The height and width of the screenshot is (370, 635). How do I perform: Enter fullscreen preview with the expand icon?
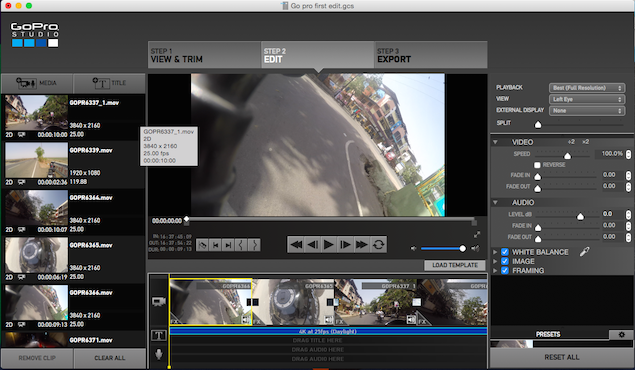pyautogui.click(x=477, y=234)
